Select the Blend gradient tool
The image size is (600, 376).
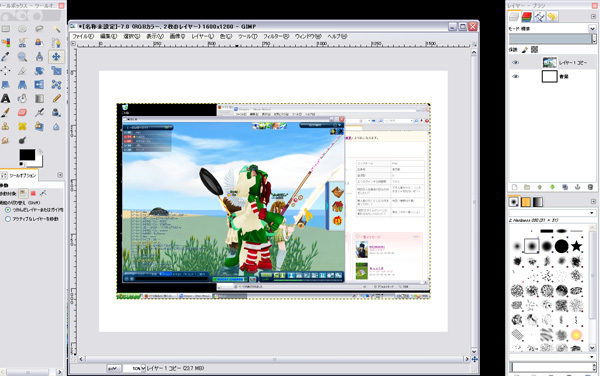click(x=39, y=98)
